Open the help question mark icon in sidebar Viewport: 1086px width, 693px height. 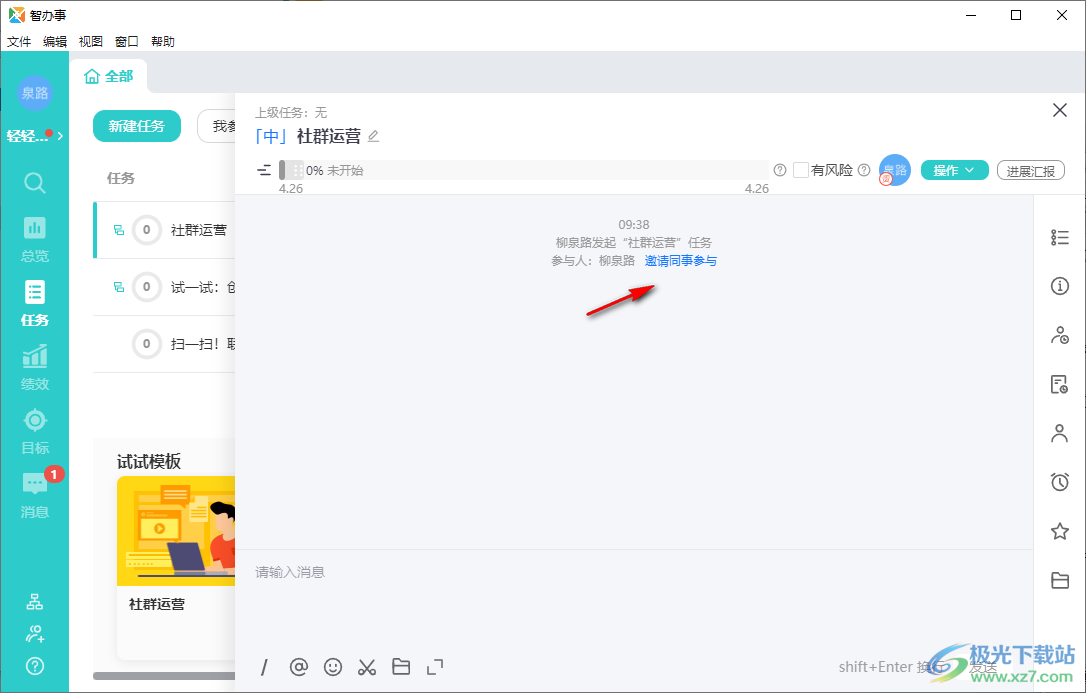(35, 666)
